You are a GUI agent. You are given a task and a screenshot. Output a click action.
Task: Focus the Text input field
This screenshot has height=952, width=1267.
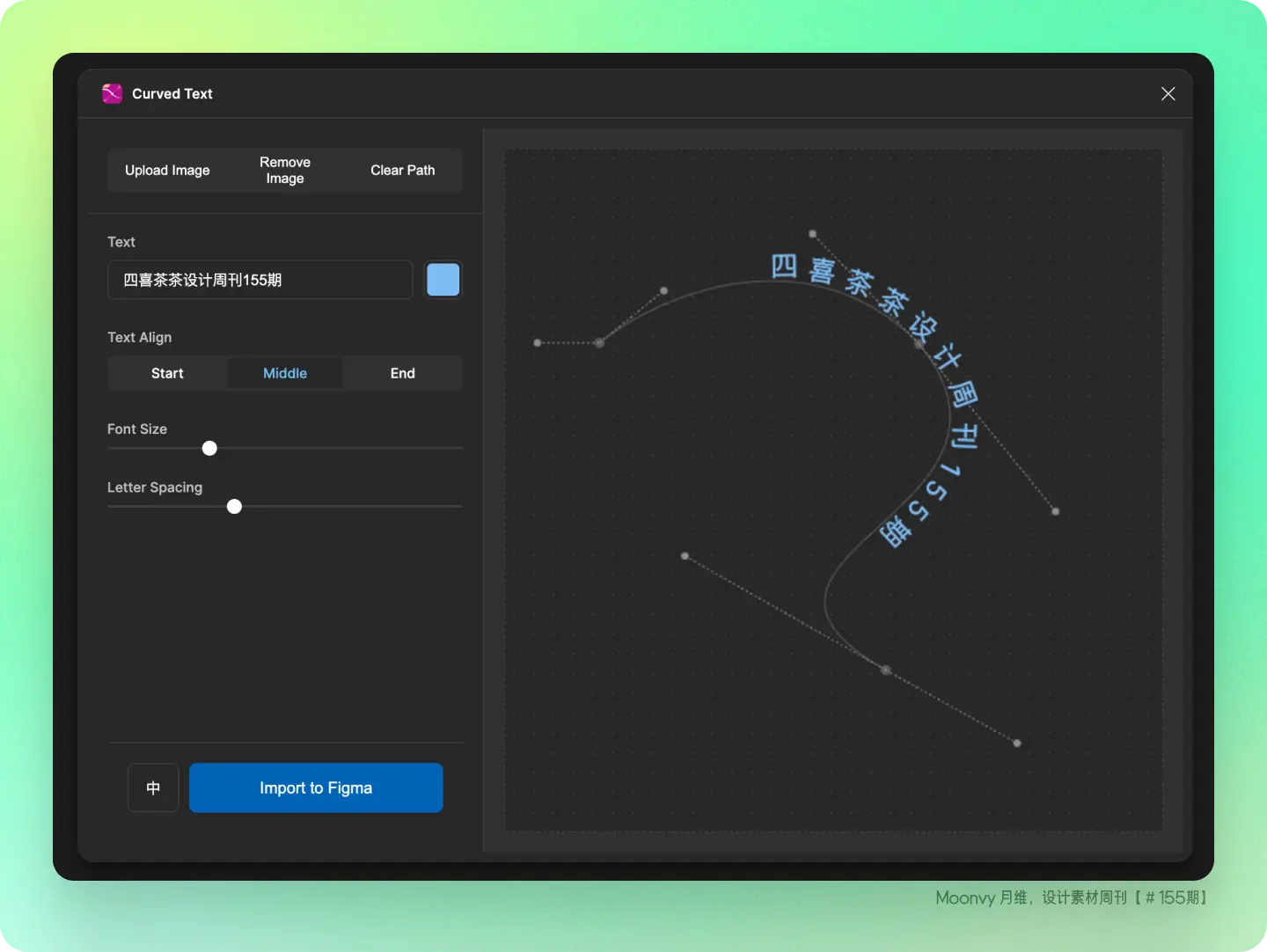click(260, 280)
